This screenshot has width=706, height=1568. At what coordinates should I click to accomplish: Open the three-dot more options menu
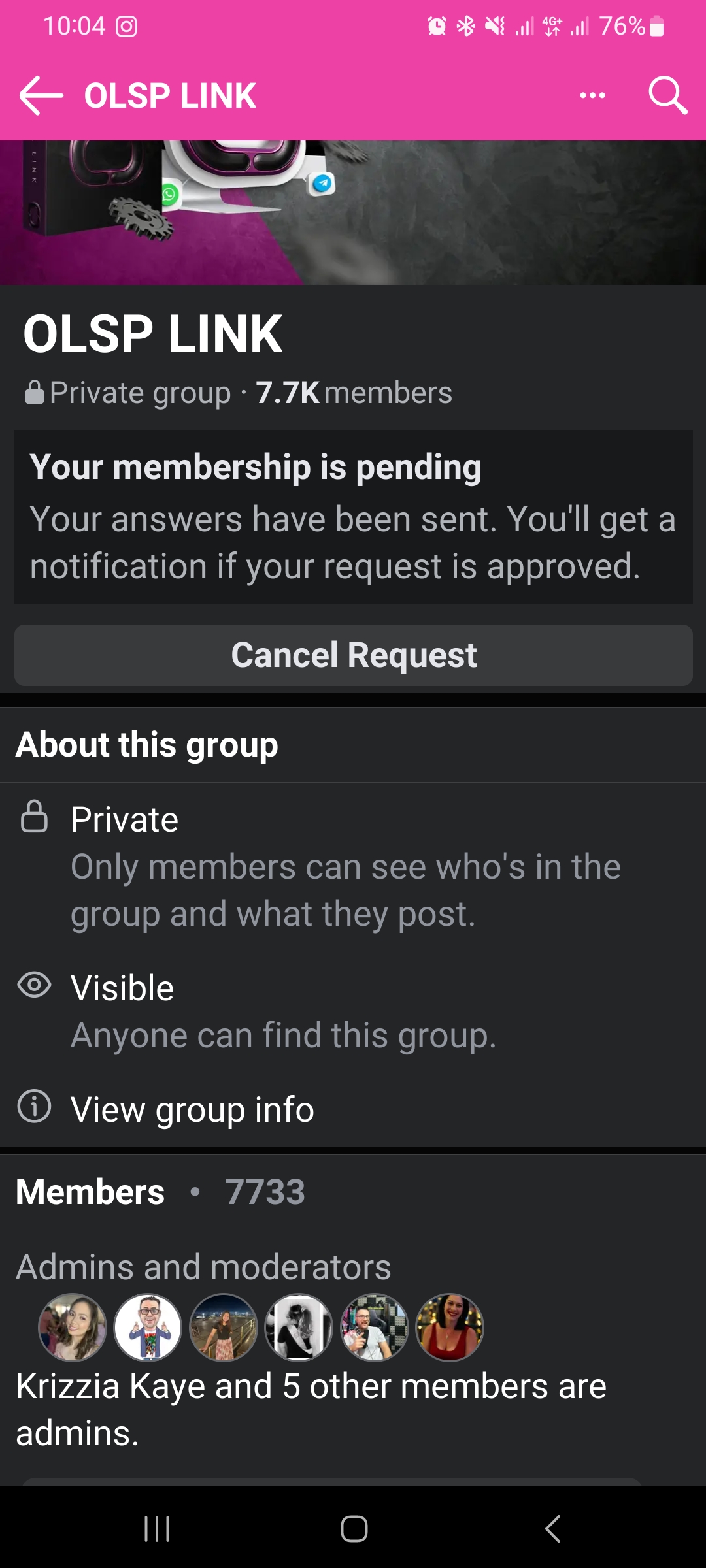click(x=592, y=96)
